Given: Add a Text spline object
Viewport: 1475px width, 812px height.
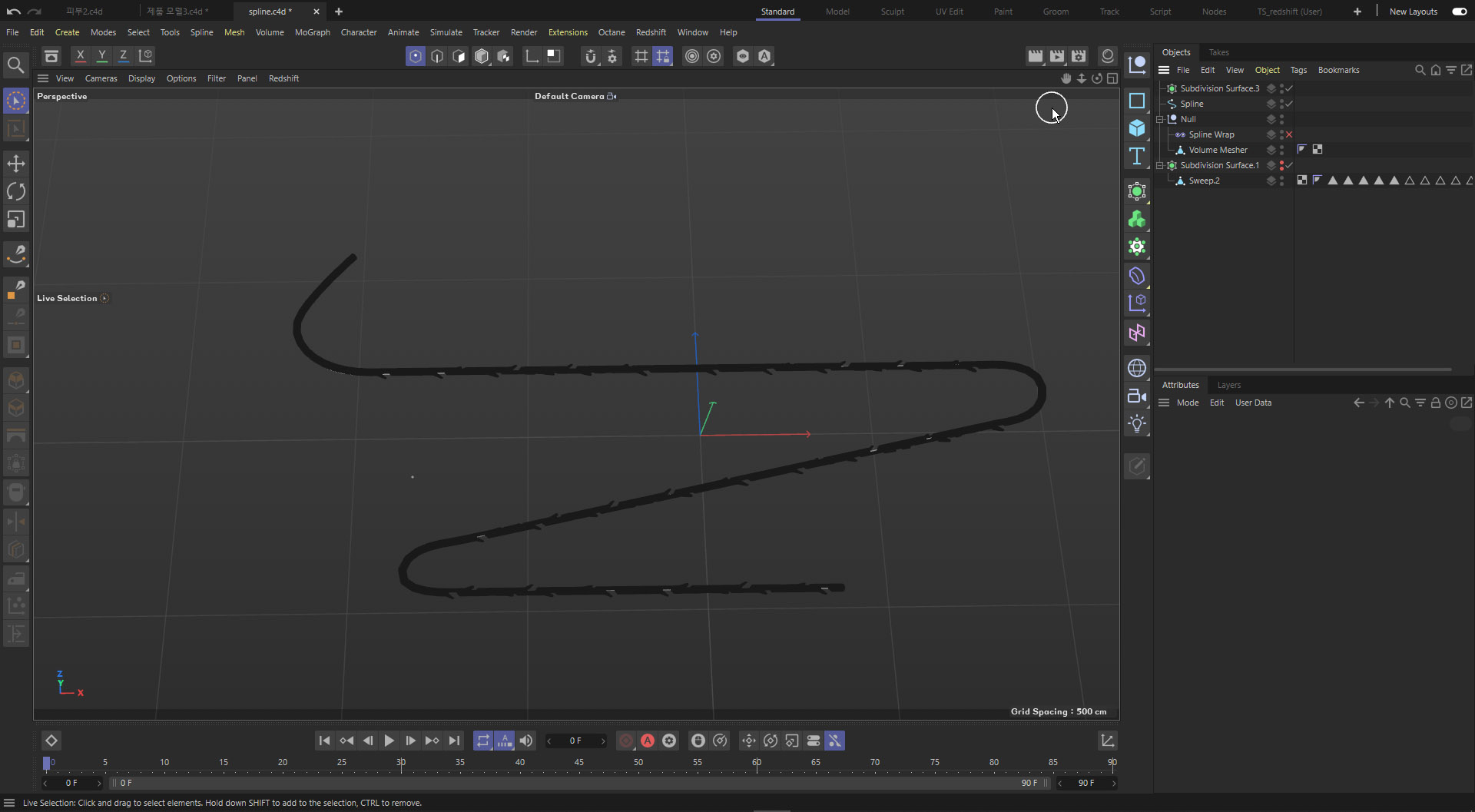Looking at the screenshot, I should [x=1137, y=157].
